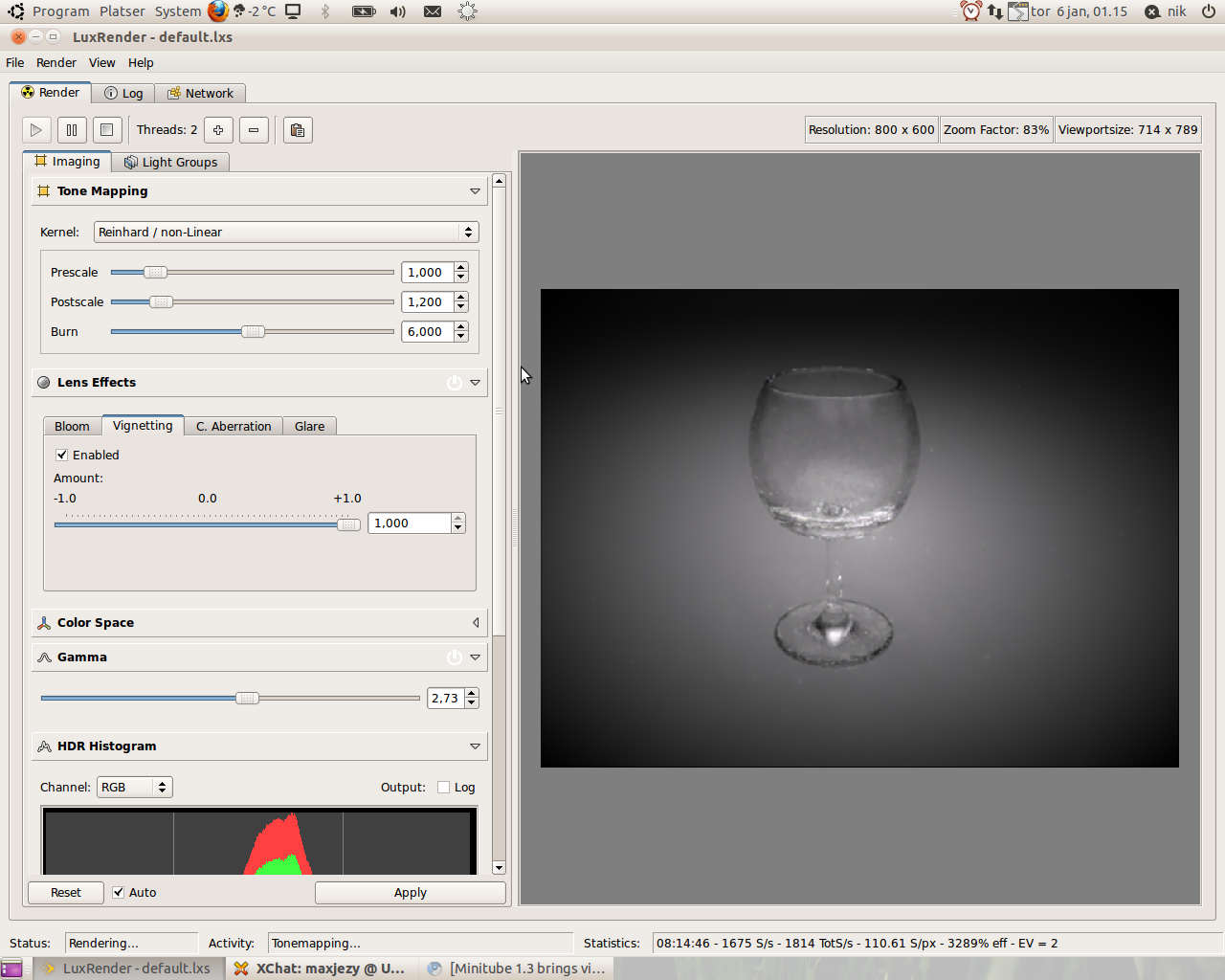Enable Log output for the histogram

pyautogui.click(x=444, y=788)
